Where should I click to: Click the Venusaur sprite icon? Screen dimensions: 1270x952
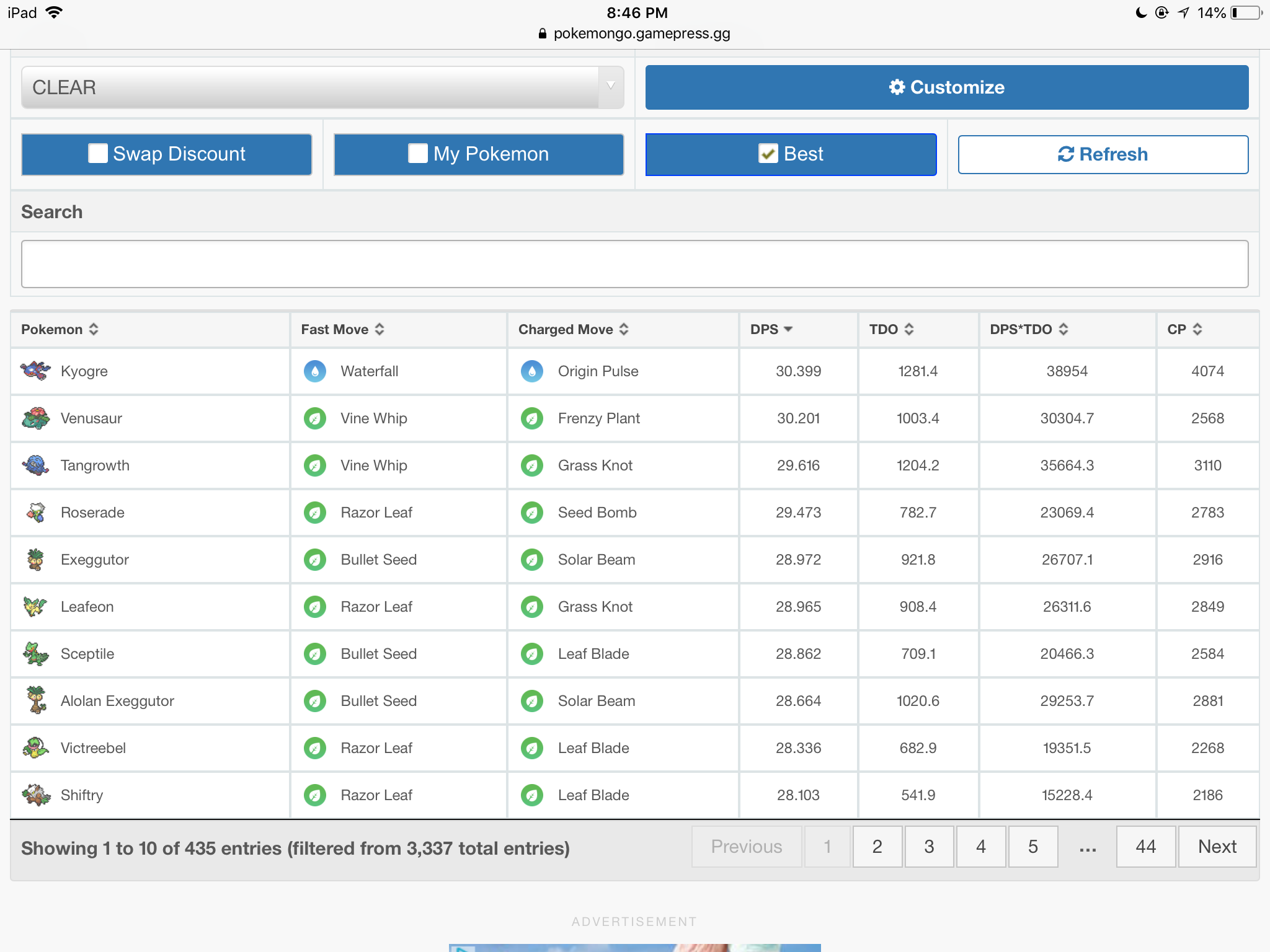coord(35,418)
